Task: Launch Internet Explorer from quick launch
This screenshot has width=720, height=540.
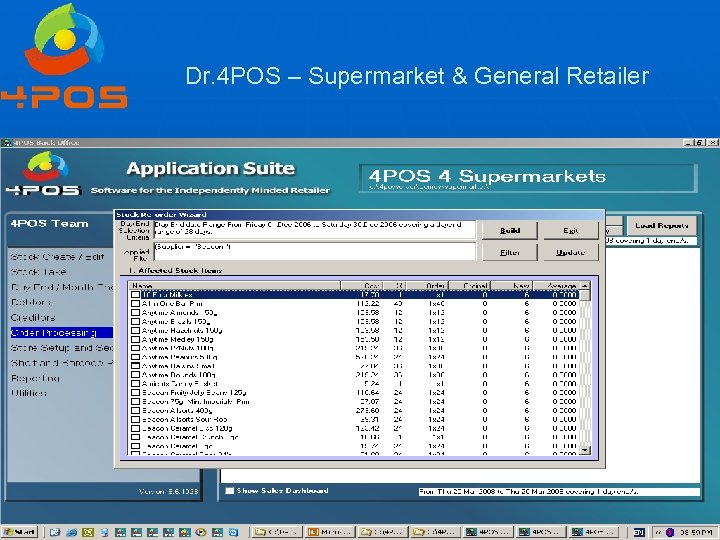Action: coord(71,532)
